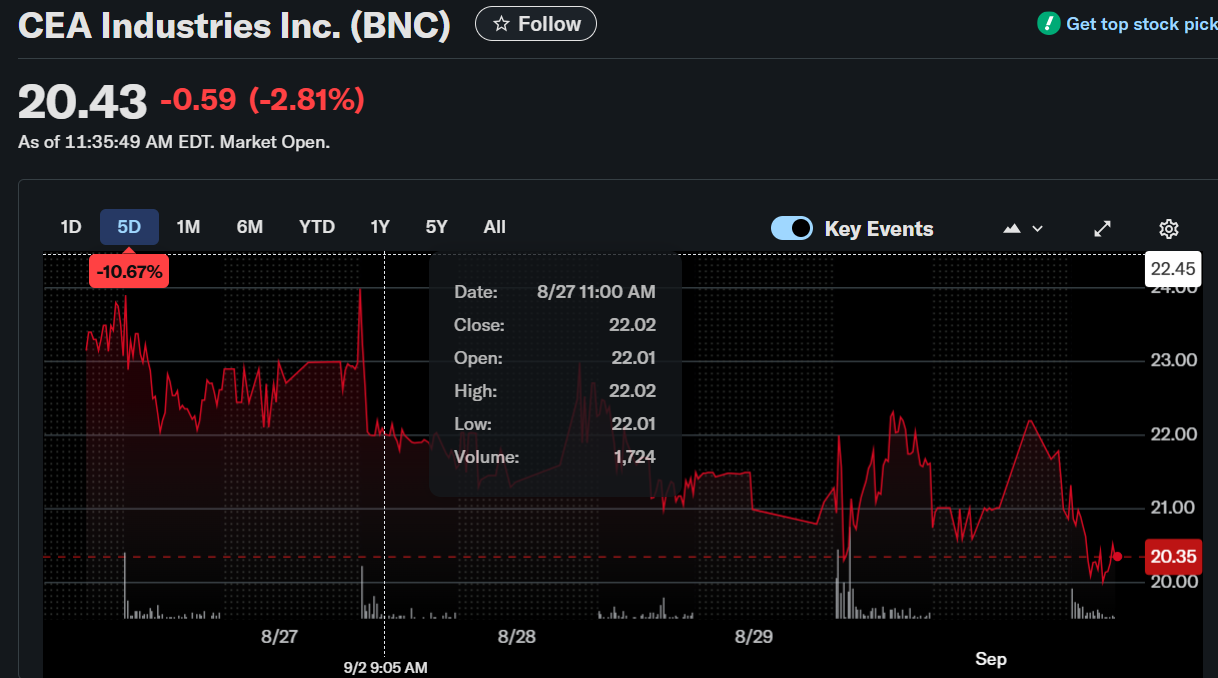Click the 8/29 date axis label
Viewport: 1218px width, 678px height.
tap(754, 636)
